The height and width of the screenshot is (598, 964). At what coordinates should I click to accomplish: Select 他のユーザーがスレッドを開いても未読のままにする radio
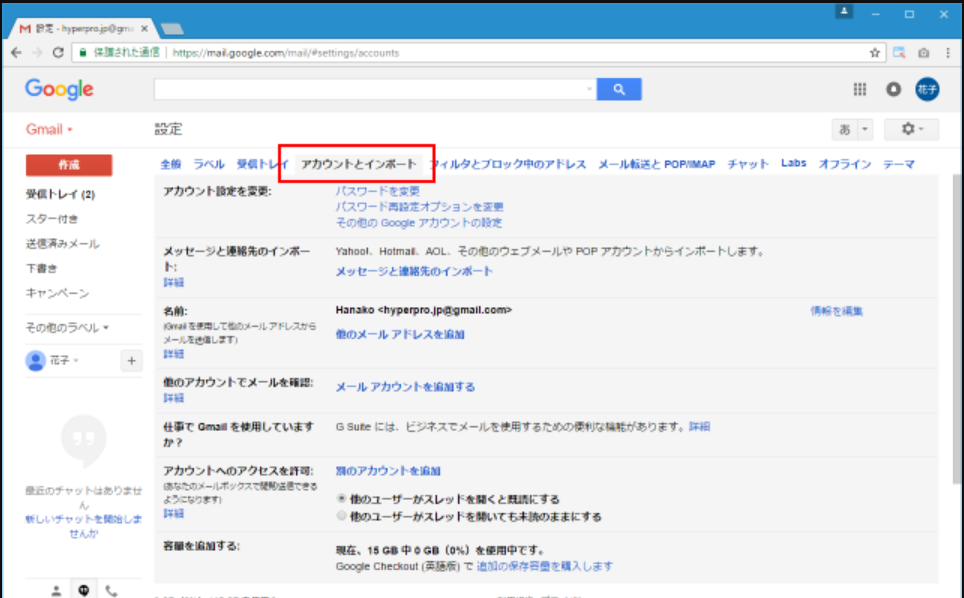pyautogui.click(x=342, y=516)
